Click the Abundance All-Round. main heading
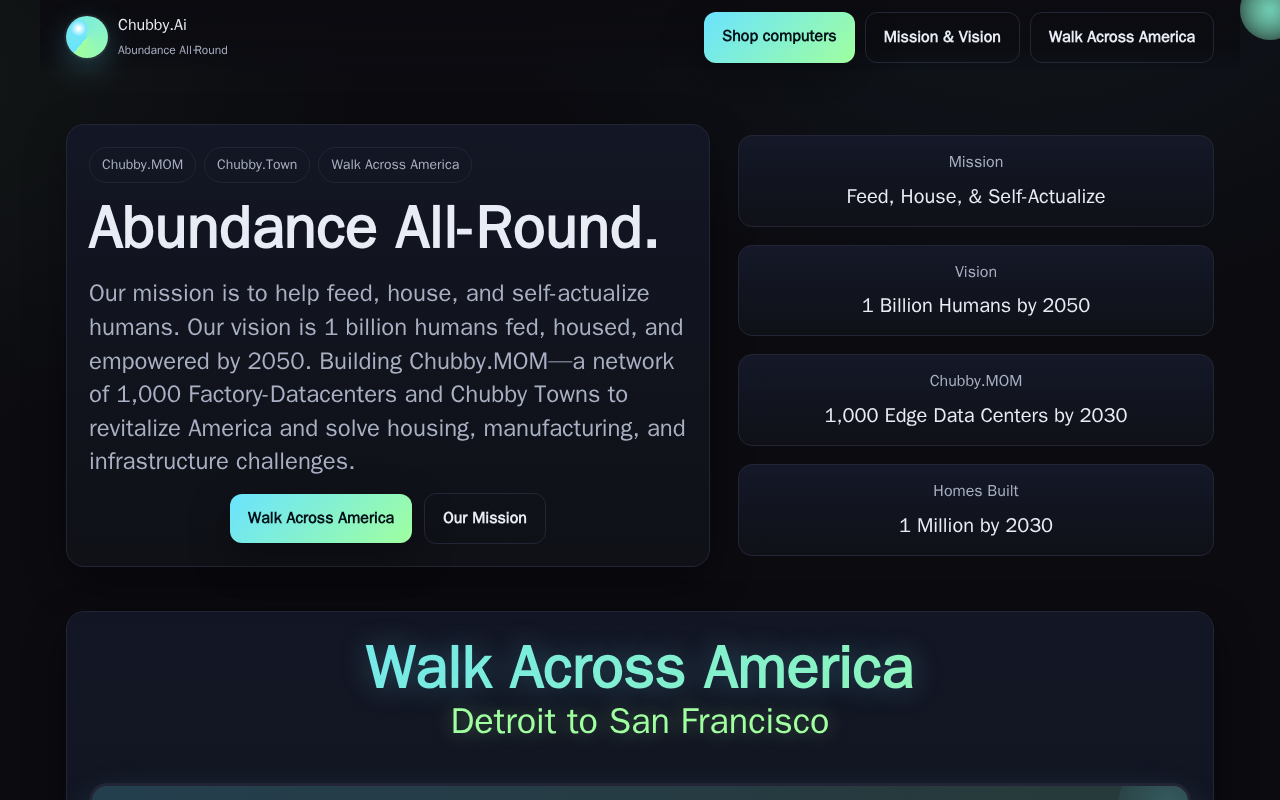The image size is (1280, 800). 374,228
